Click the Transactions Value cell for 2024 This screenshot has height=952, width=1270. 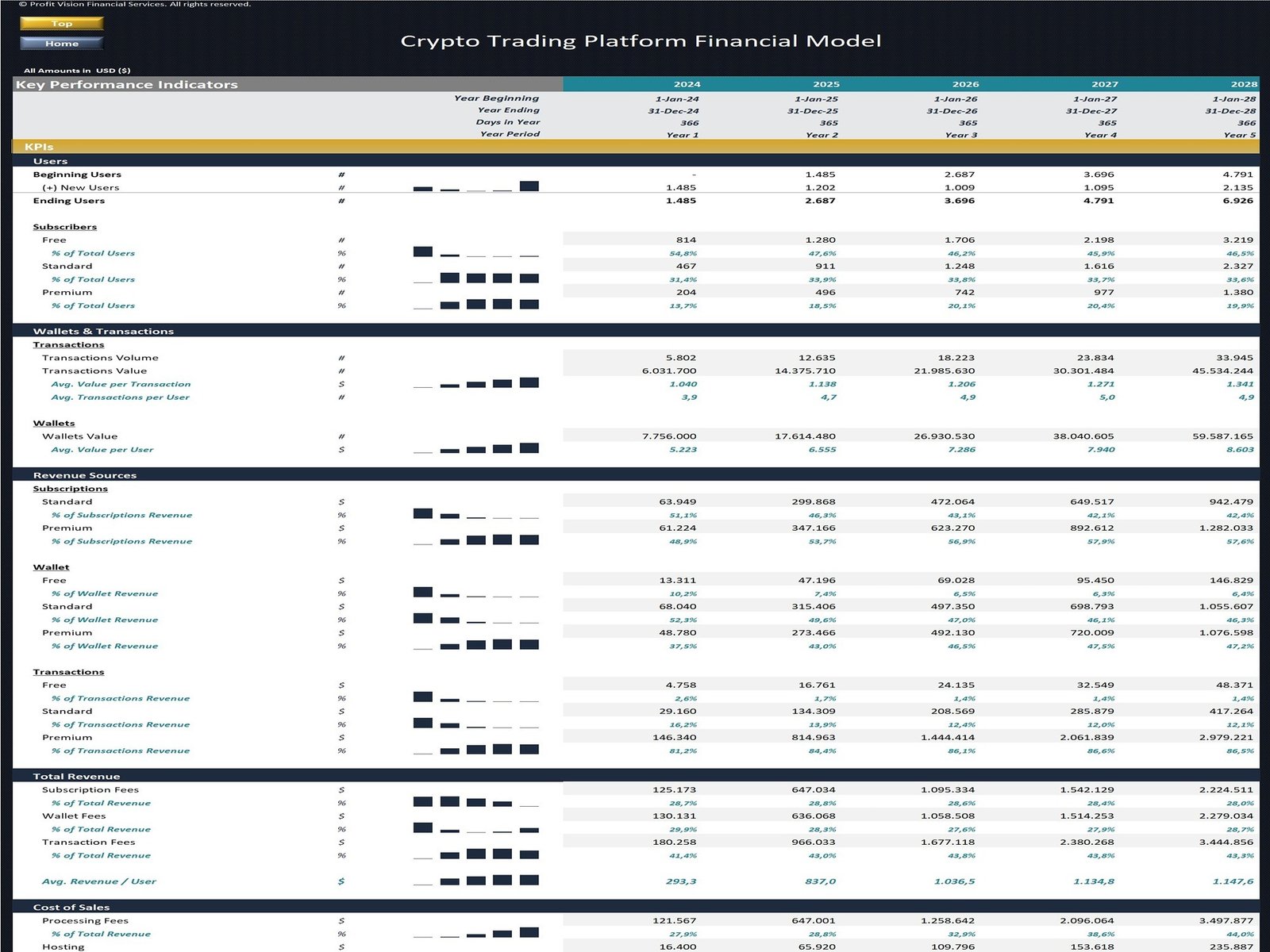[x=669, y=370]
